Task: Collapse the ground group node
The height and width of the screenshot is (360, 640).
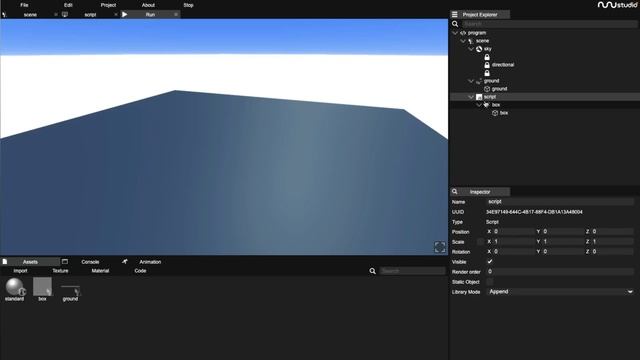Action: point(471,81)
